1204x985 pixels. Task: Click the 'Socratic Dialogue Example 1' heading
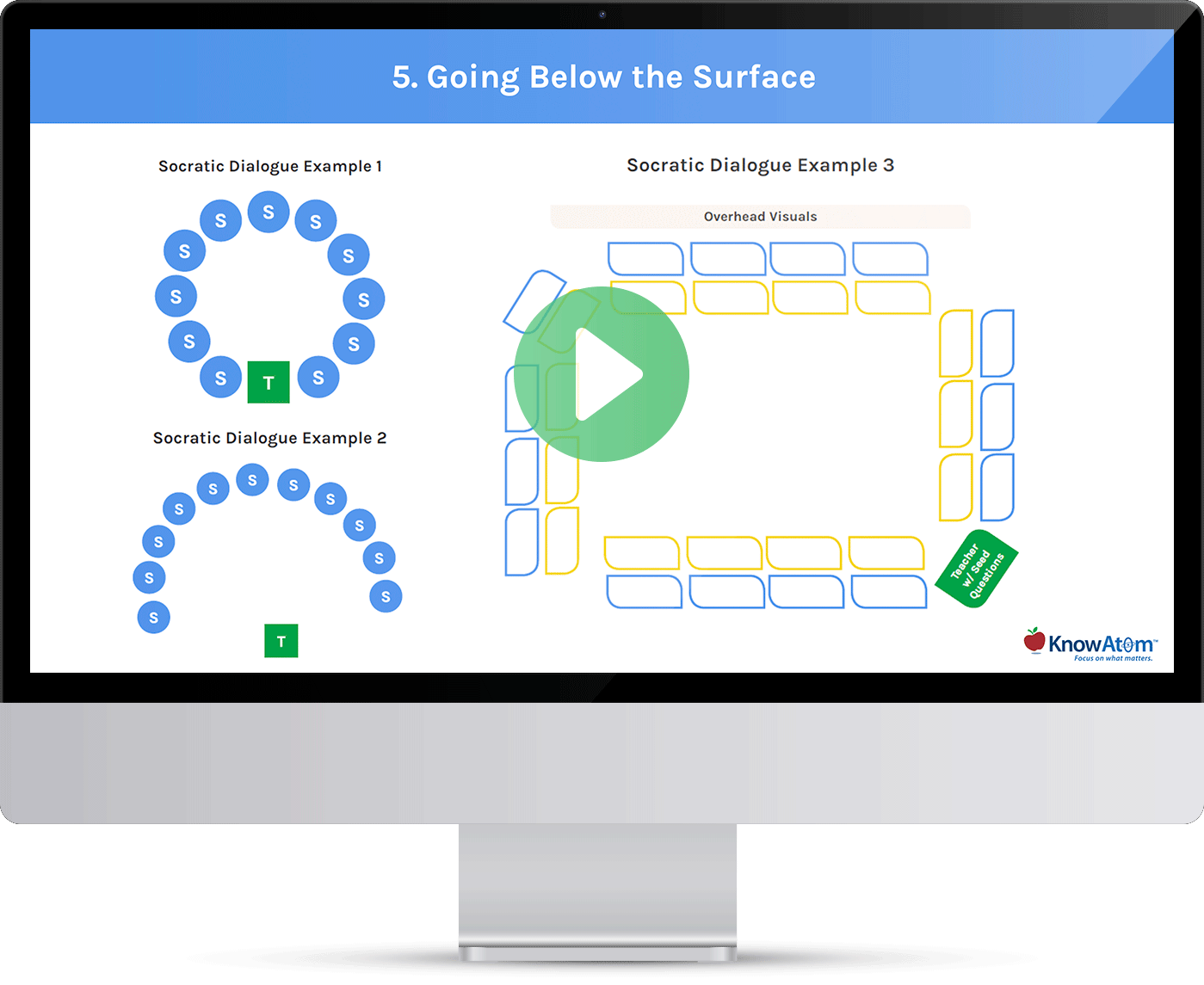(x=270, y=166)
